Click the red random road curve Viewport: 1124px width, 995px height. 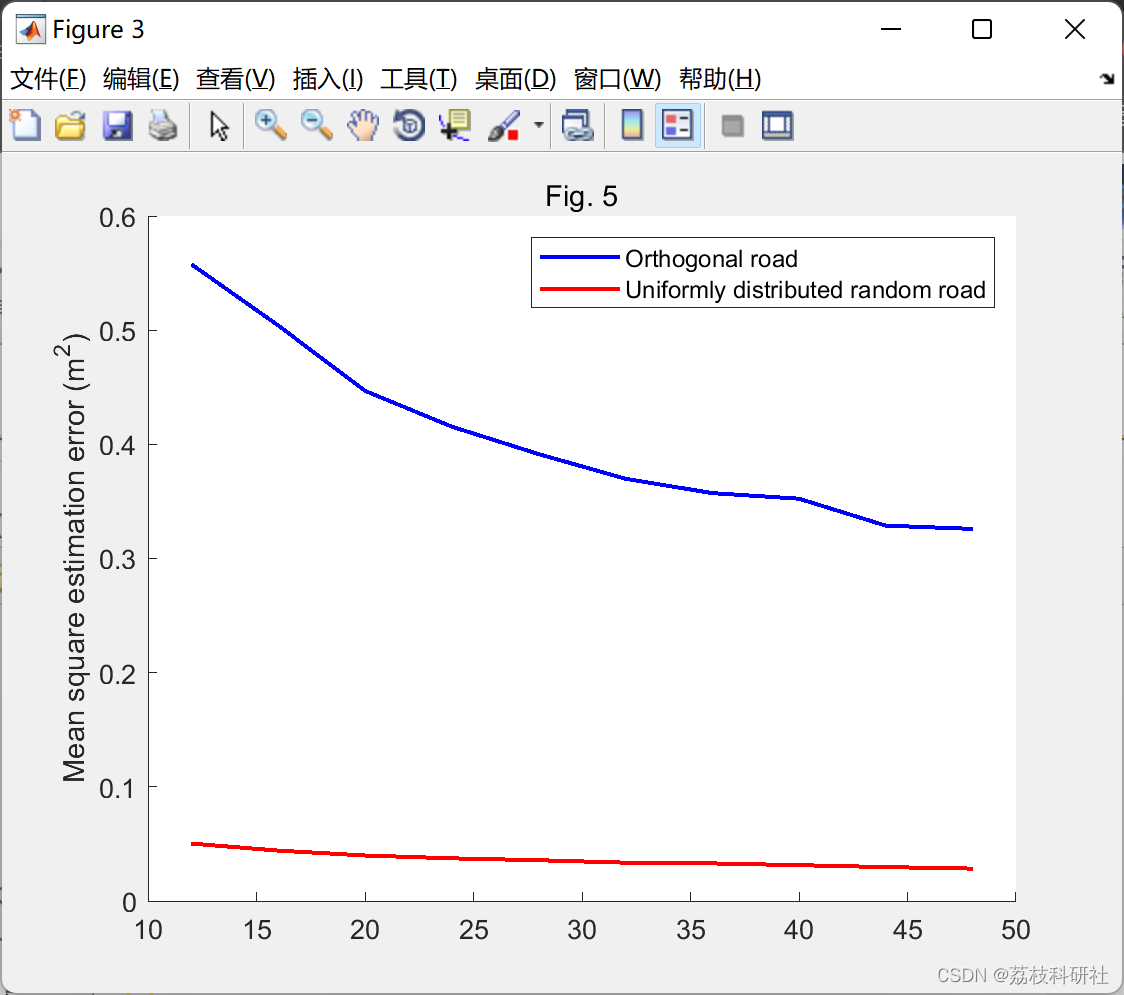click(x=581, y=860)
